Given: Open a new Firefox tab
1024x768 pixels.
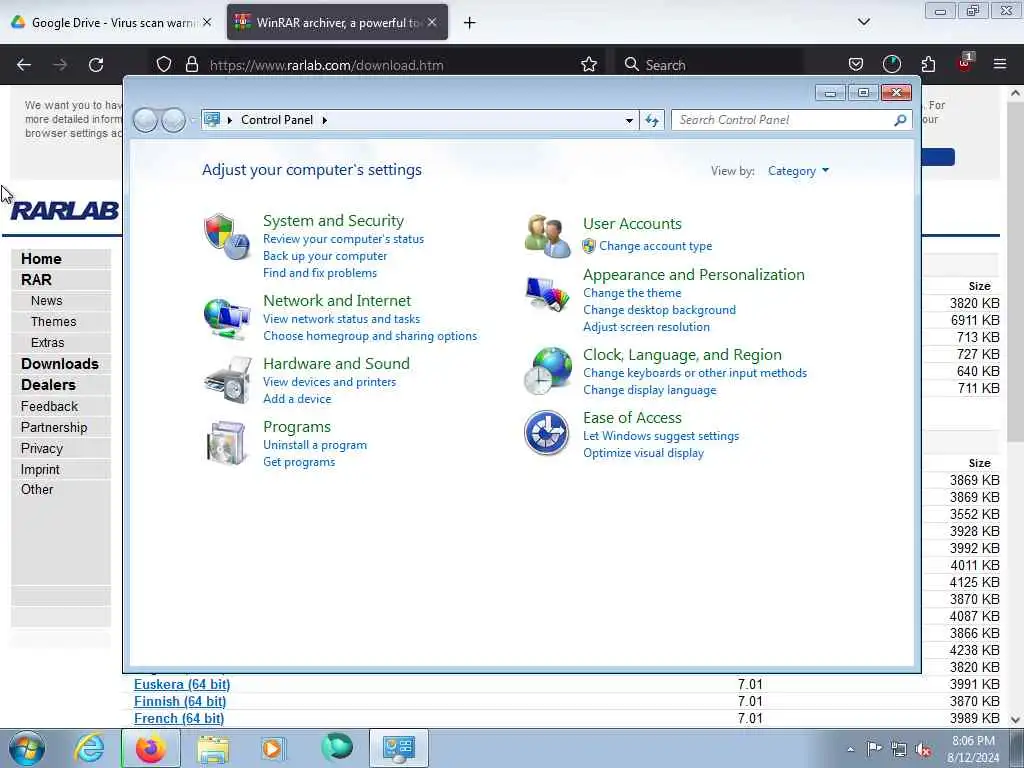Looking at the screenshot, I should click(x=469, y=23).
